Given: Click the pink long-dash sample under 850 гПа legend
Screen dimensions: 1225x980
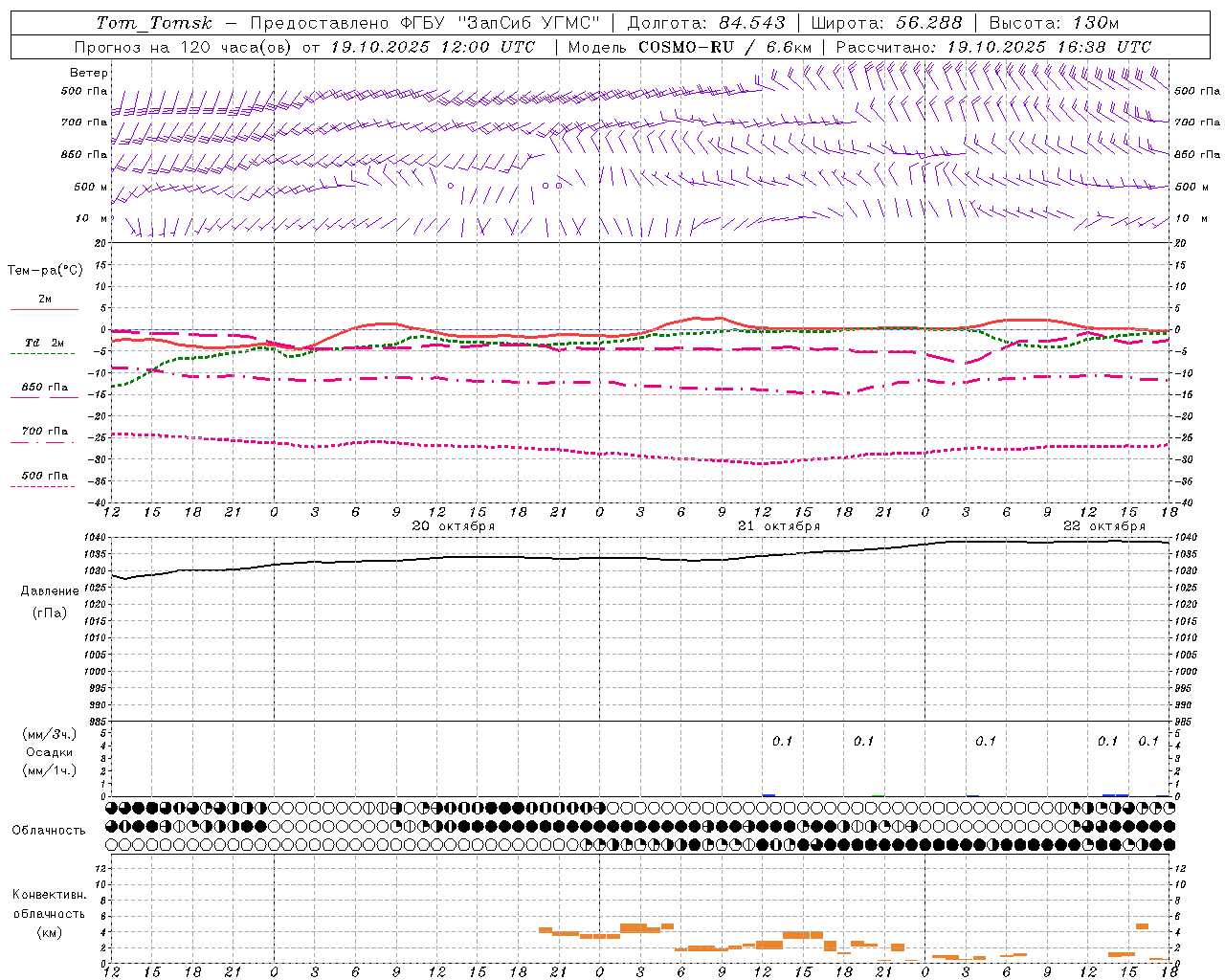Looking at the screenshot, I should pos(44,397).
